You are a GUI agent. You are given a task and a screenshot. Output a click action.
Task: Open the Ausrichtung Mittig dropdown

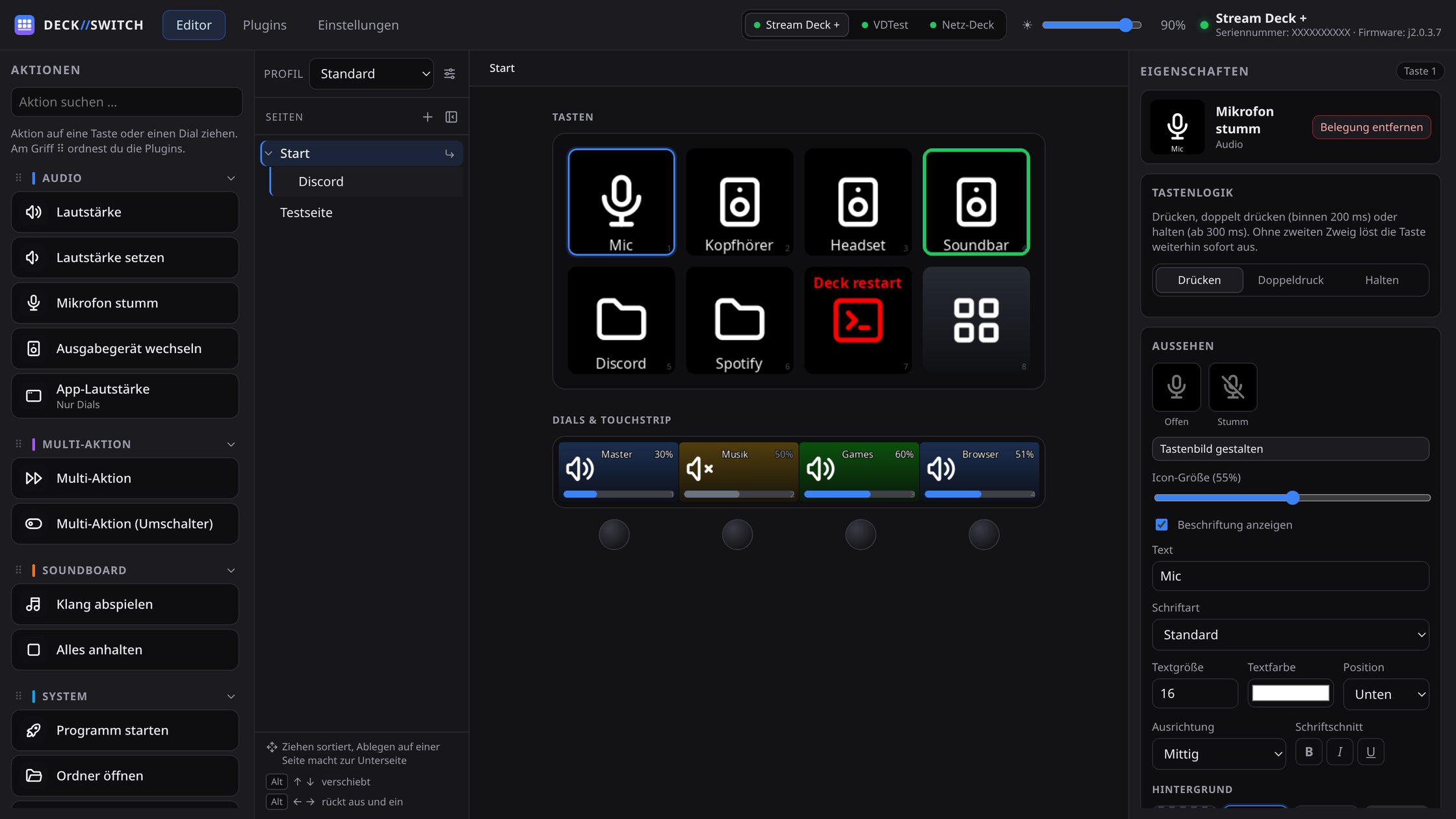click(1219, 754)
